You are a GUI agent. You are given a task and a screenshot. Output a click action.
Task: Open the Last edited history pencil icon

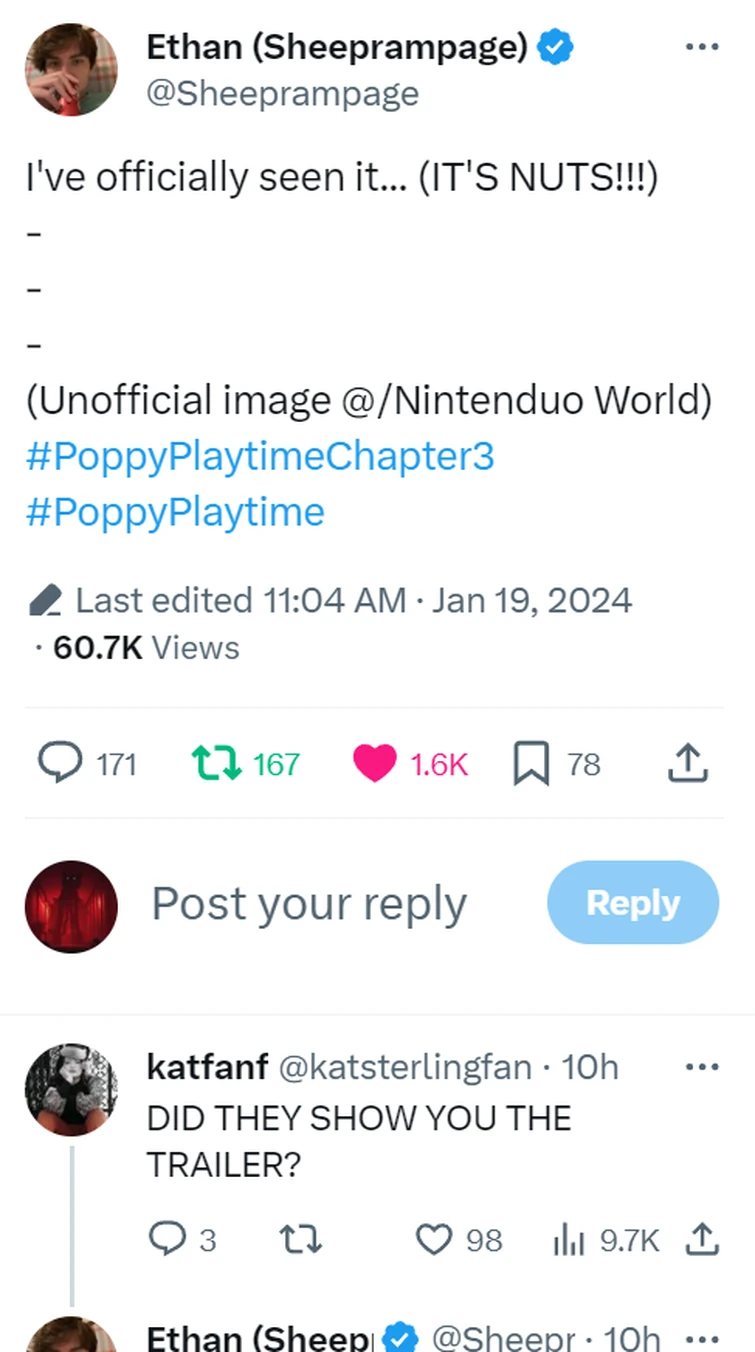(x=46, y=601)
